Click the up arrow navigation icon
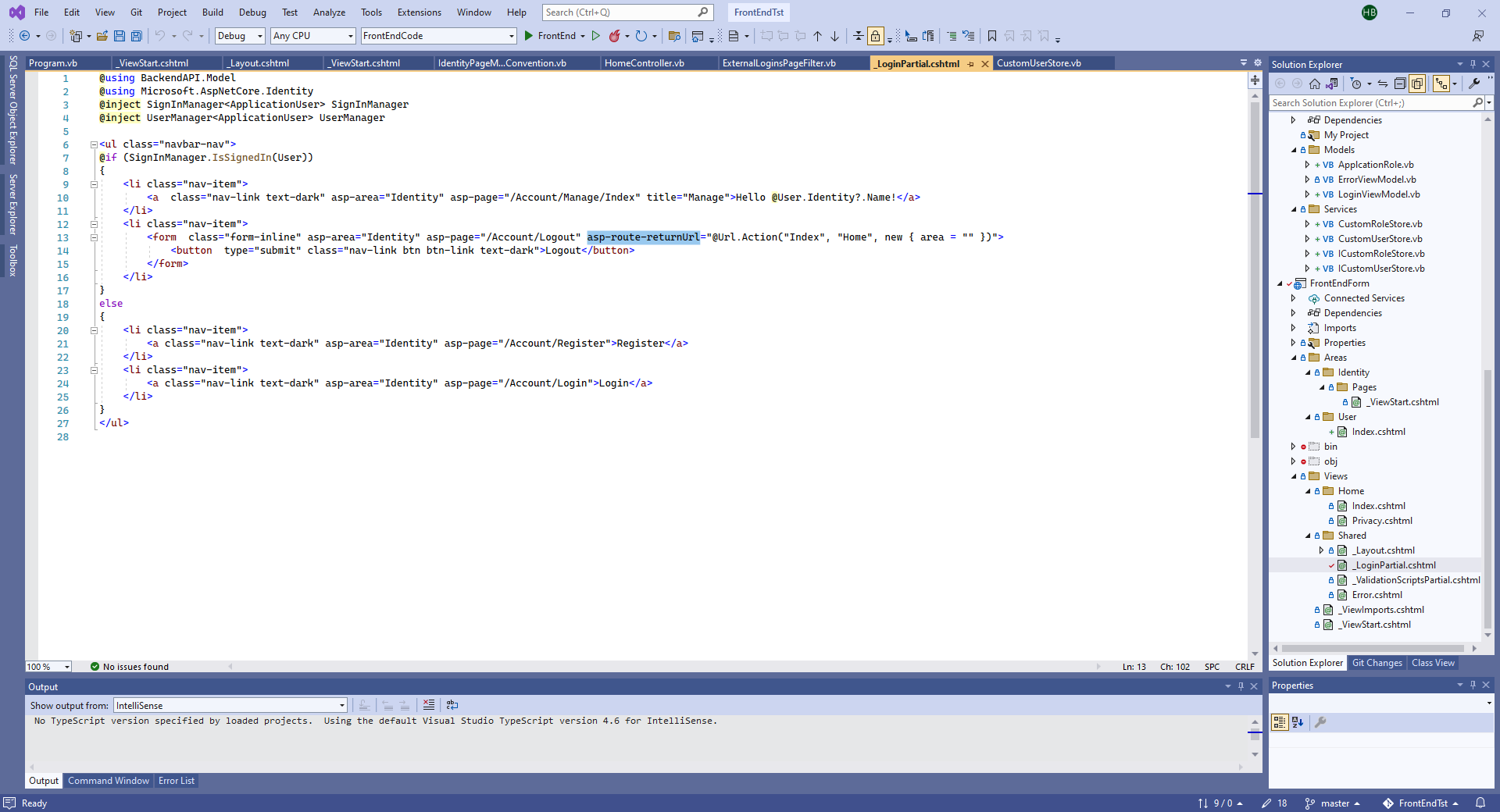Screen dimensions: 1500x812 click(x=818, y=36)
